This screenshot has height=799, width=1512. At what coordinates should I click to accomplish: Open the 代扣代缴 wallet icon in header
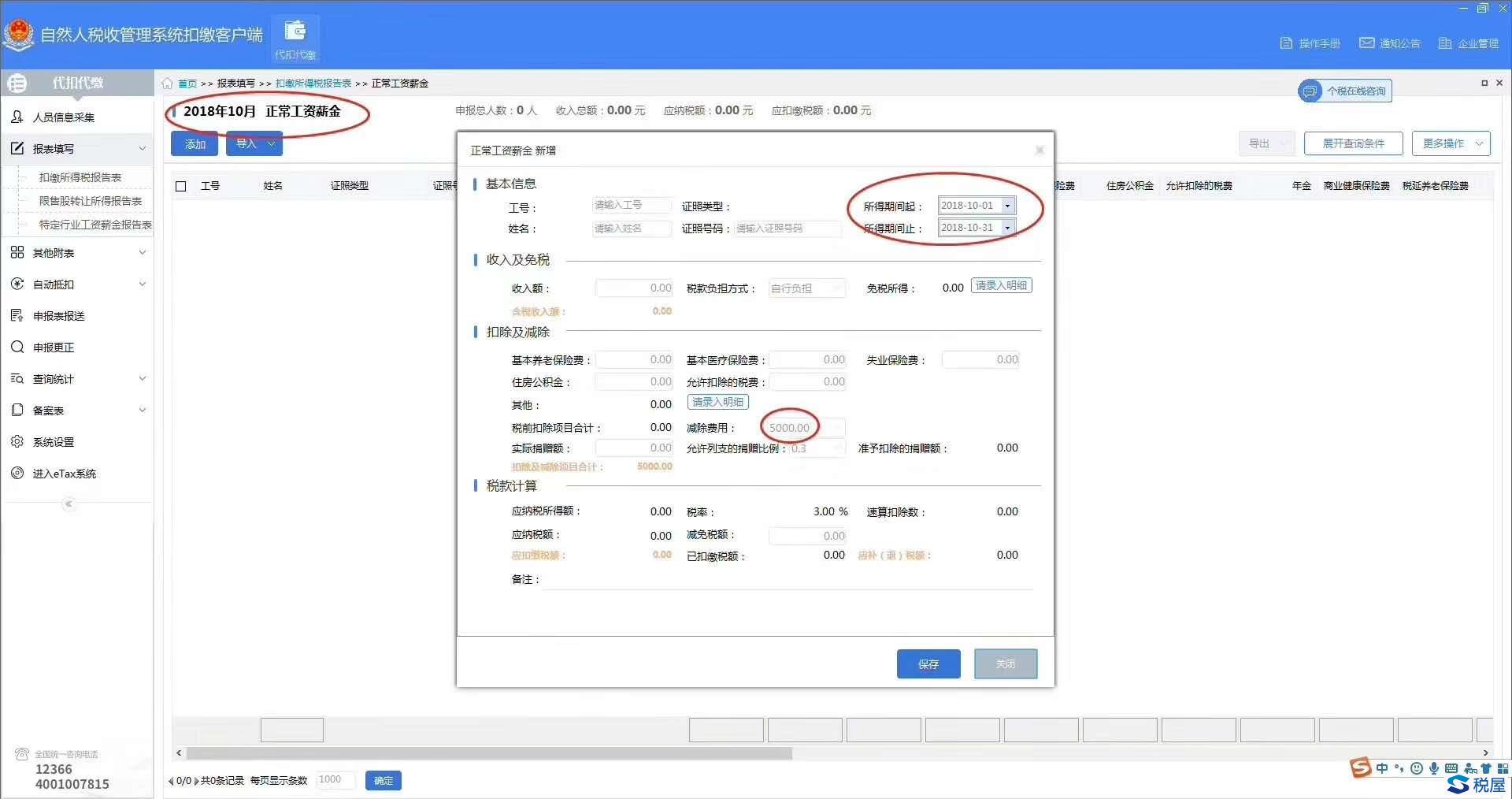295,39
